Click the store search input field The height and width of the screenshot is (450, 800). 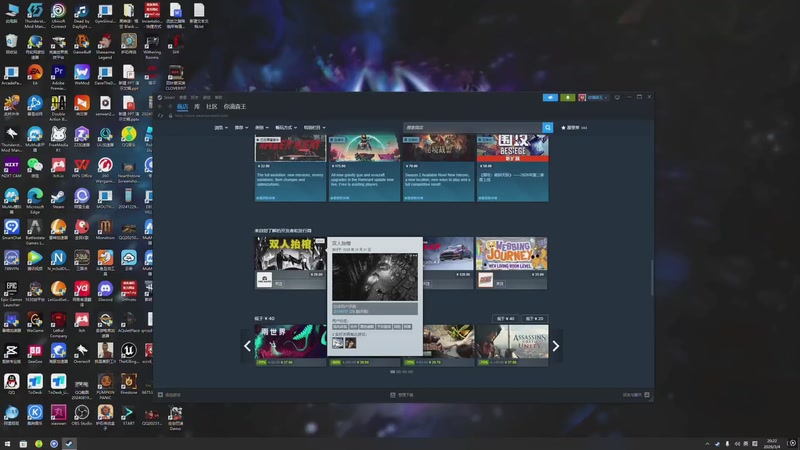tap(472, 128)
